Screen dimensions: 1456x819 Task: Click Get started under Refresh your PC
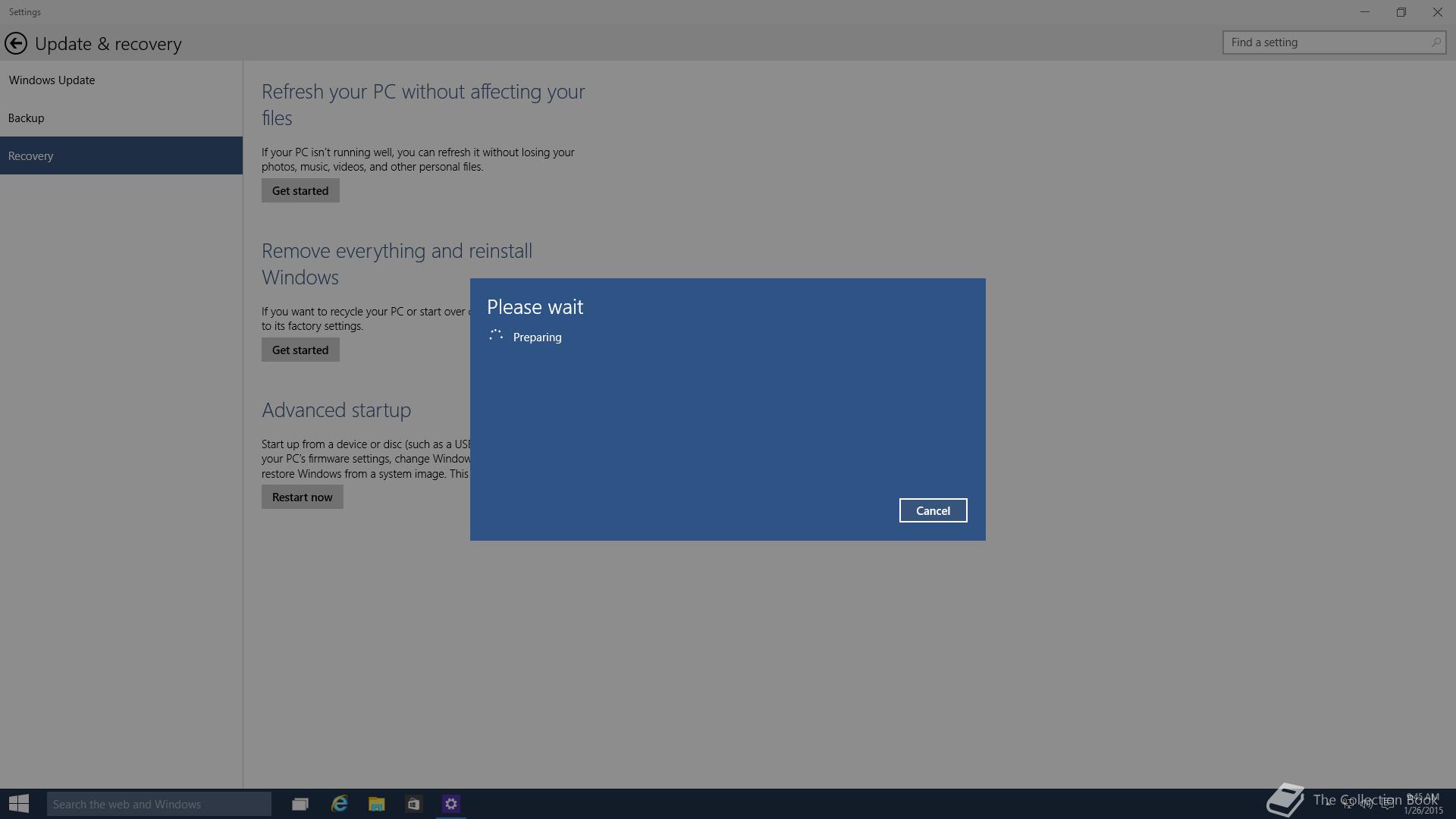(300, 190)
